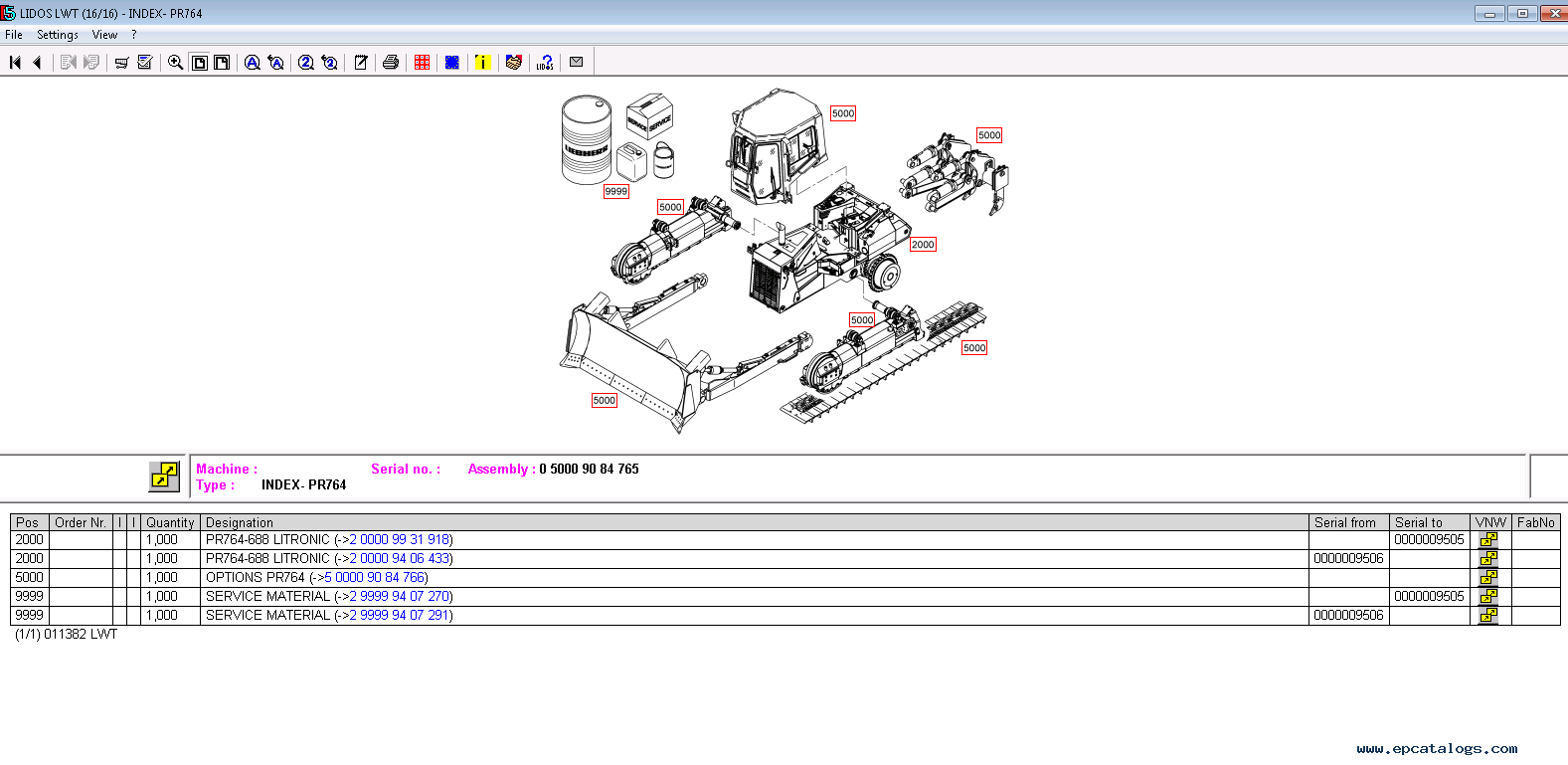Image resolution: width=1568 pixels, height=765 pixels.
Task: Click the search '2' magnifier icon
Action: [x=305, y=62]
